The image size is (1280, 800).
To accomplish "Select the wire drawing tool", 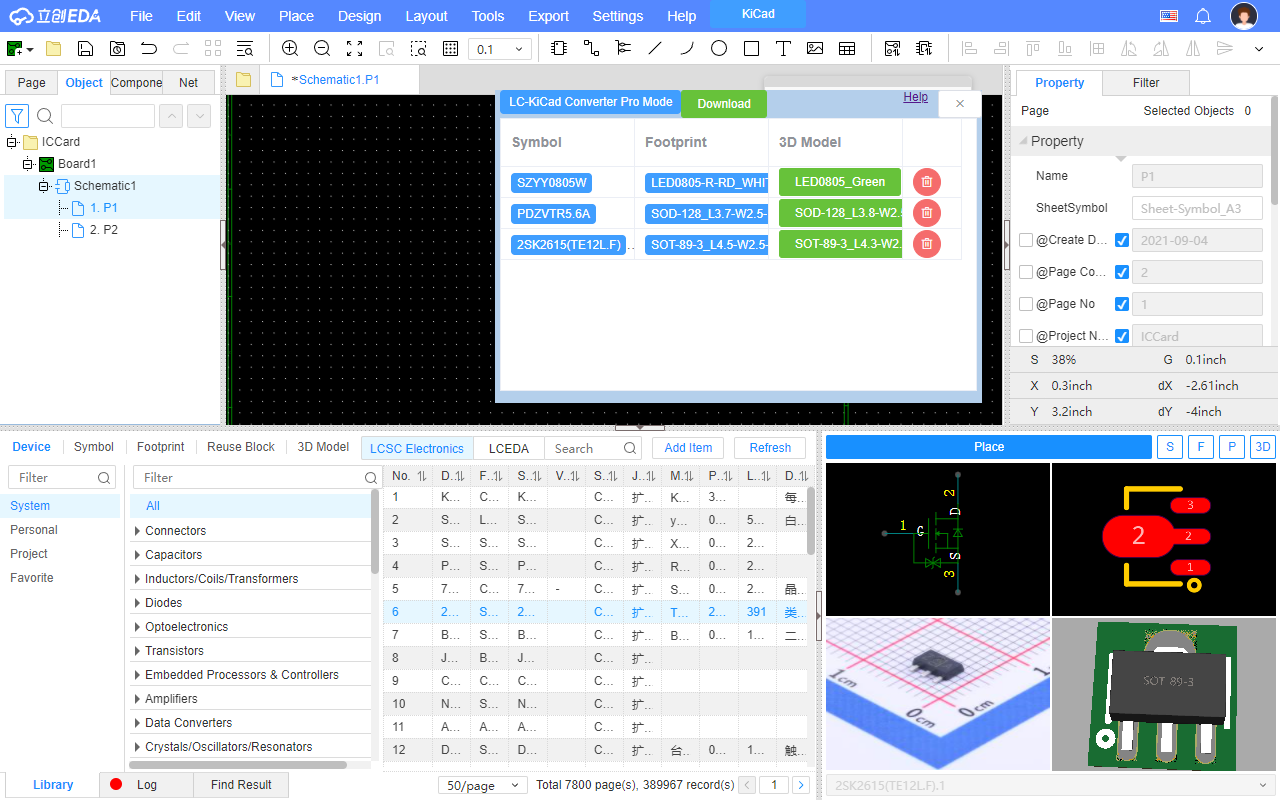I will [x=591, y=48].
